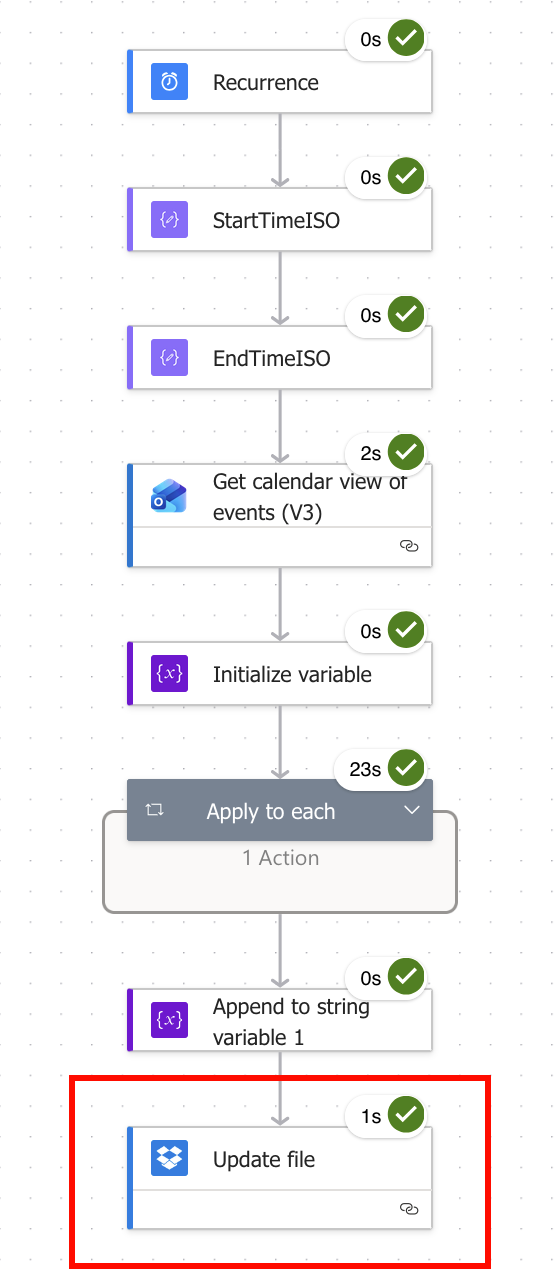Open the EndTimeISO action label
The image size is (560, 1288).
pos(272,358)
